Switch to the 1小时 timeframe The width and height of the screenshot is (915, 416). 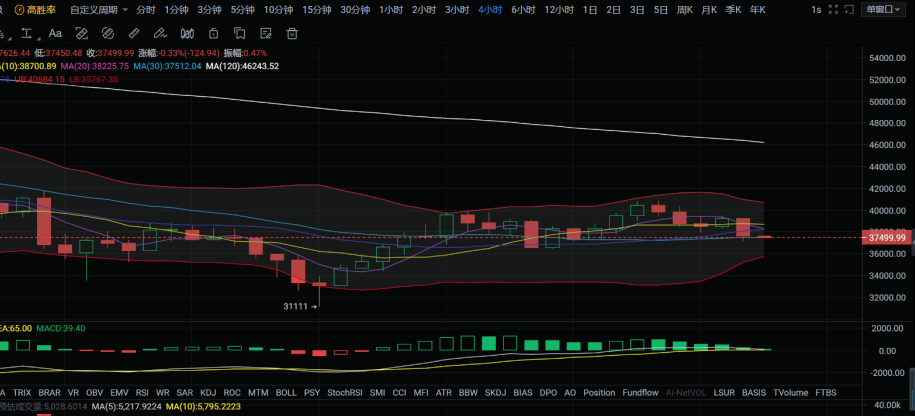coord(391,9)
